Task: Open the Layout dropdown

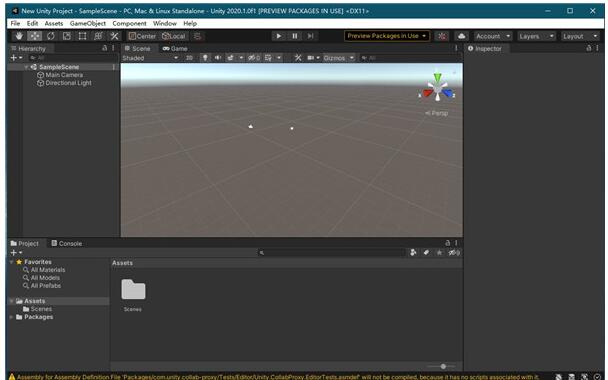Action: pos(580,36)
